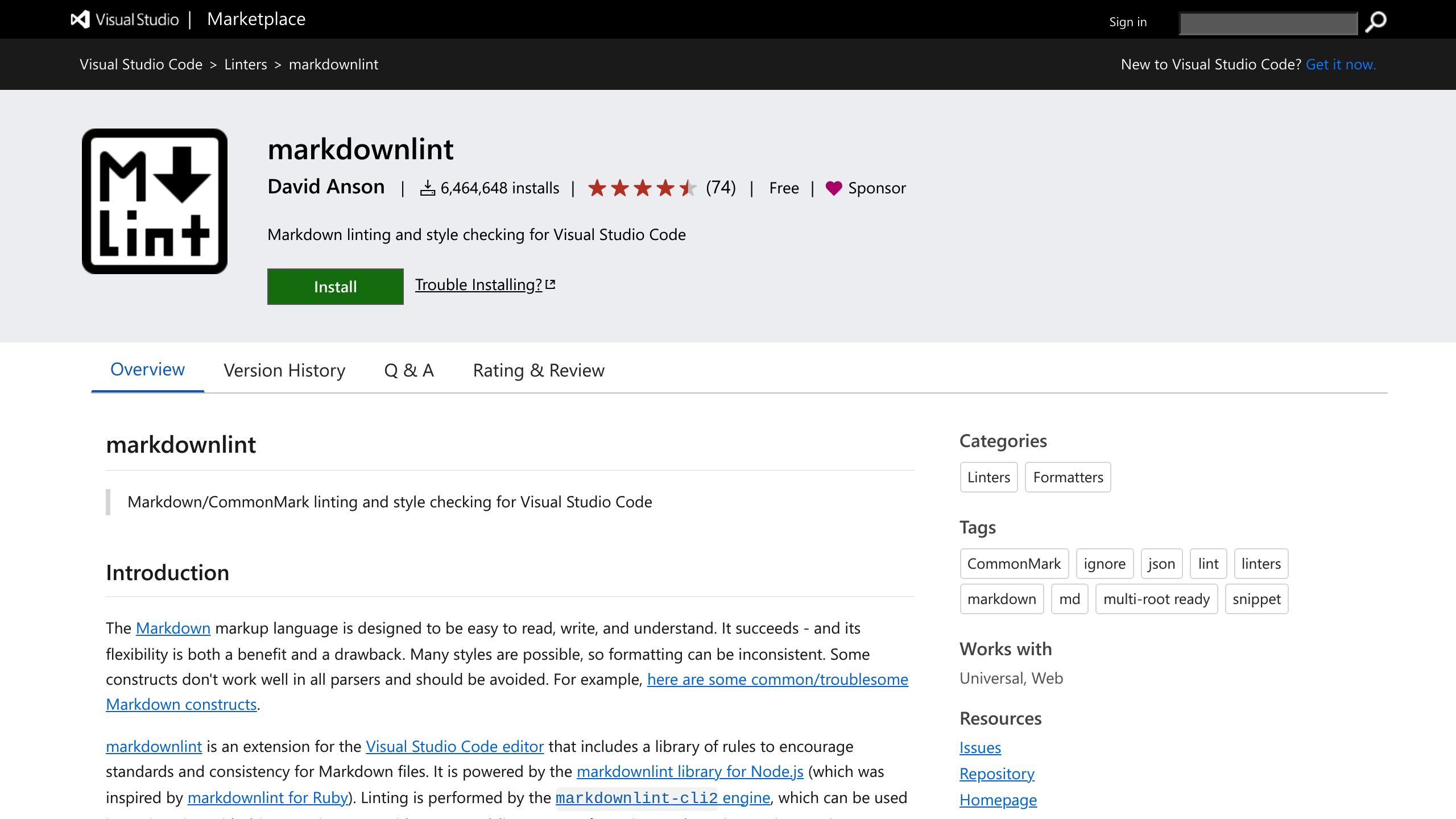This screenshot has width=1456, height=819.
Task: Open the Rating & Review tab
Action: [539, 371]
